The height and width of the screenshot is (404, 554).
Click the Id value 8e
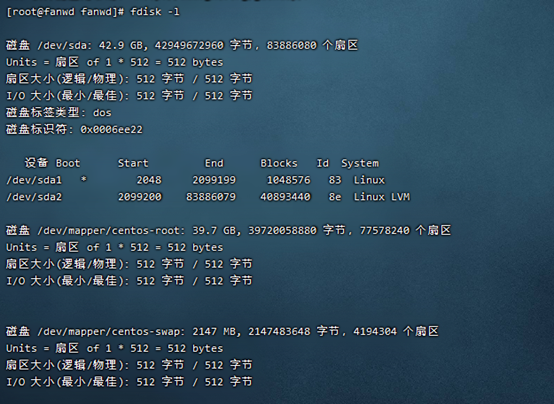(335, 197)
